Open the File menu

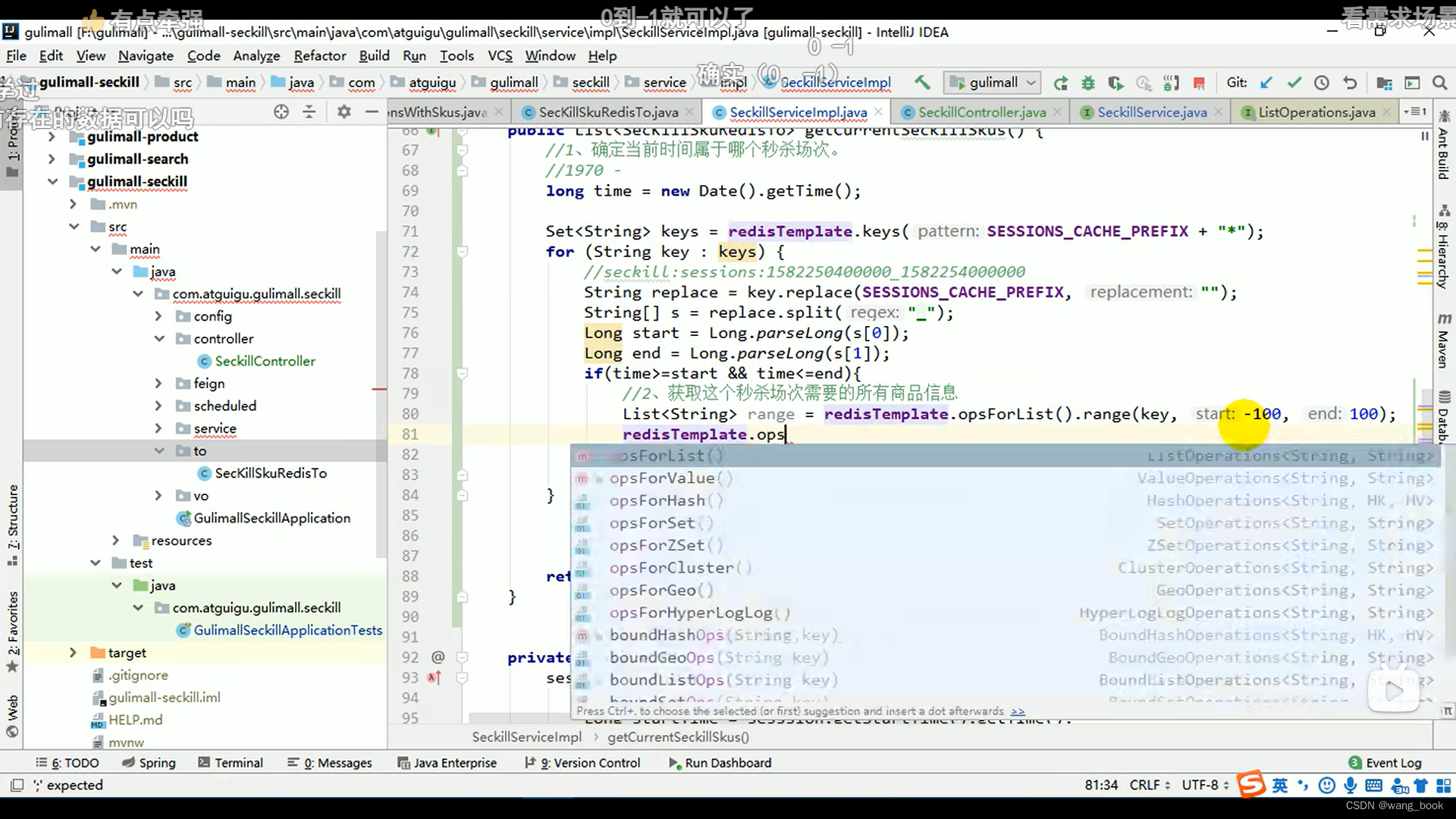(x=16, y=55)
